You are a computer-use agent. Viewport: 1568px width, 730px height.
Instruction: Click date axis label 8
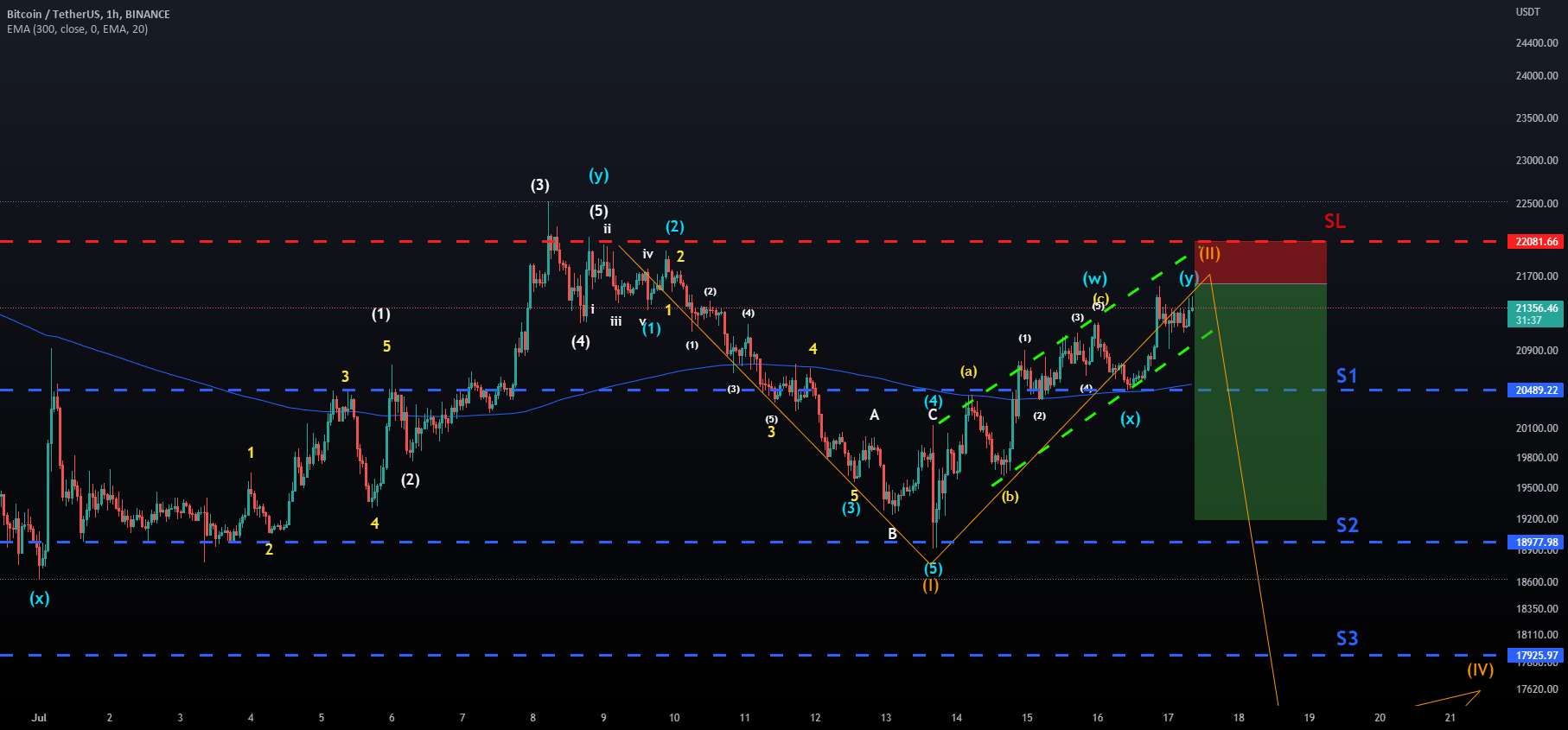pyautogui.click(x=532, y=718)
